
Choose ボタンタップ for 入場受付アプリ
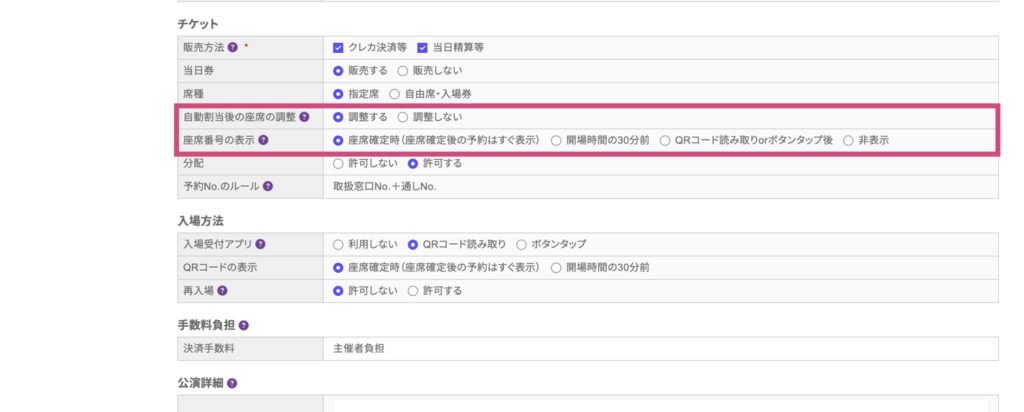coord(524,244)
